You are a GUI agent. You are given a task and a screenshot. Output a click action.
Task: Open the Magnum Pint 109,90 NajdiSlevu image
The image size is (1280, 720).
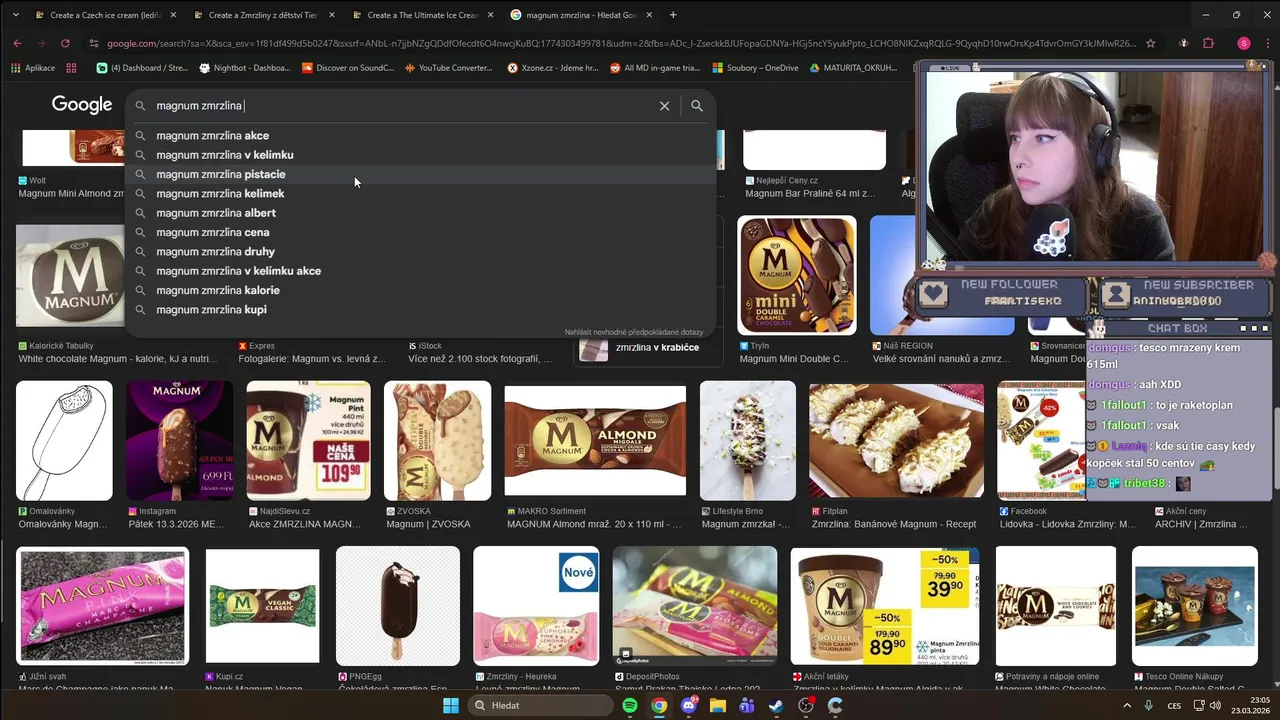(309, 440)
